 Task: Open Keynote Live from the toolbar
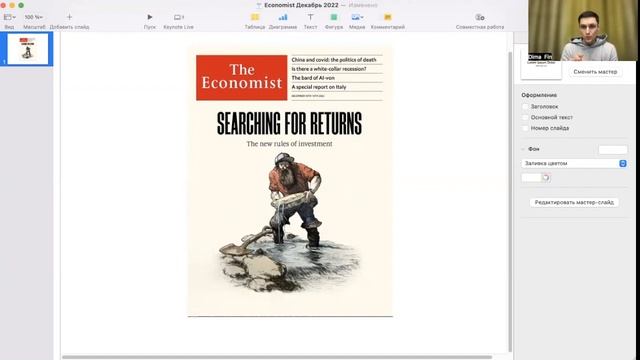click(x=178, y=17)
